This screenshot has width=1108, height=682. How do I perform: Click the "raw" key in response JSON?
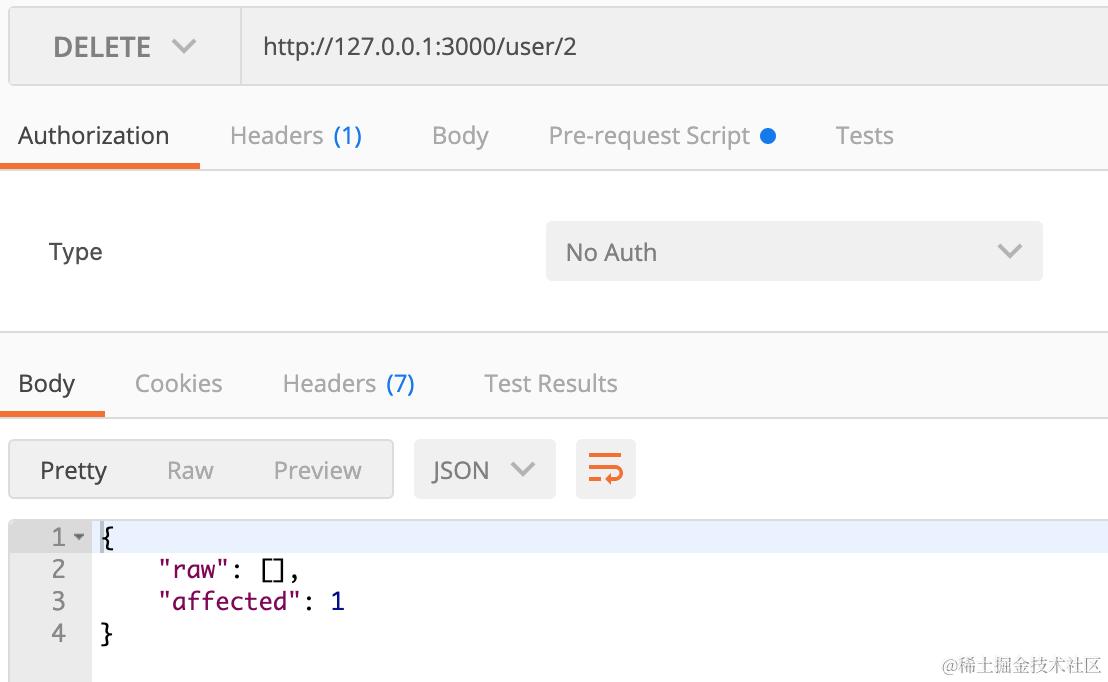click(194, 569)
